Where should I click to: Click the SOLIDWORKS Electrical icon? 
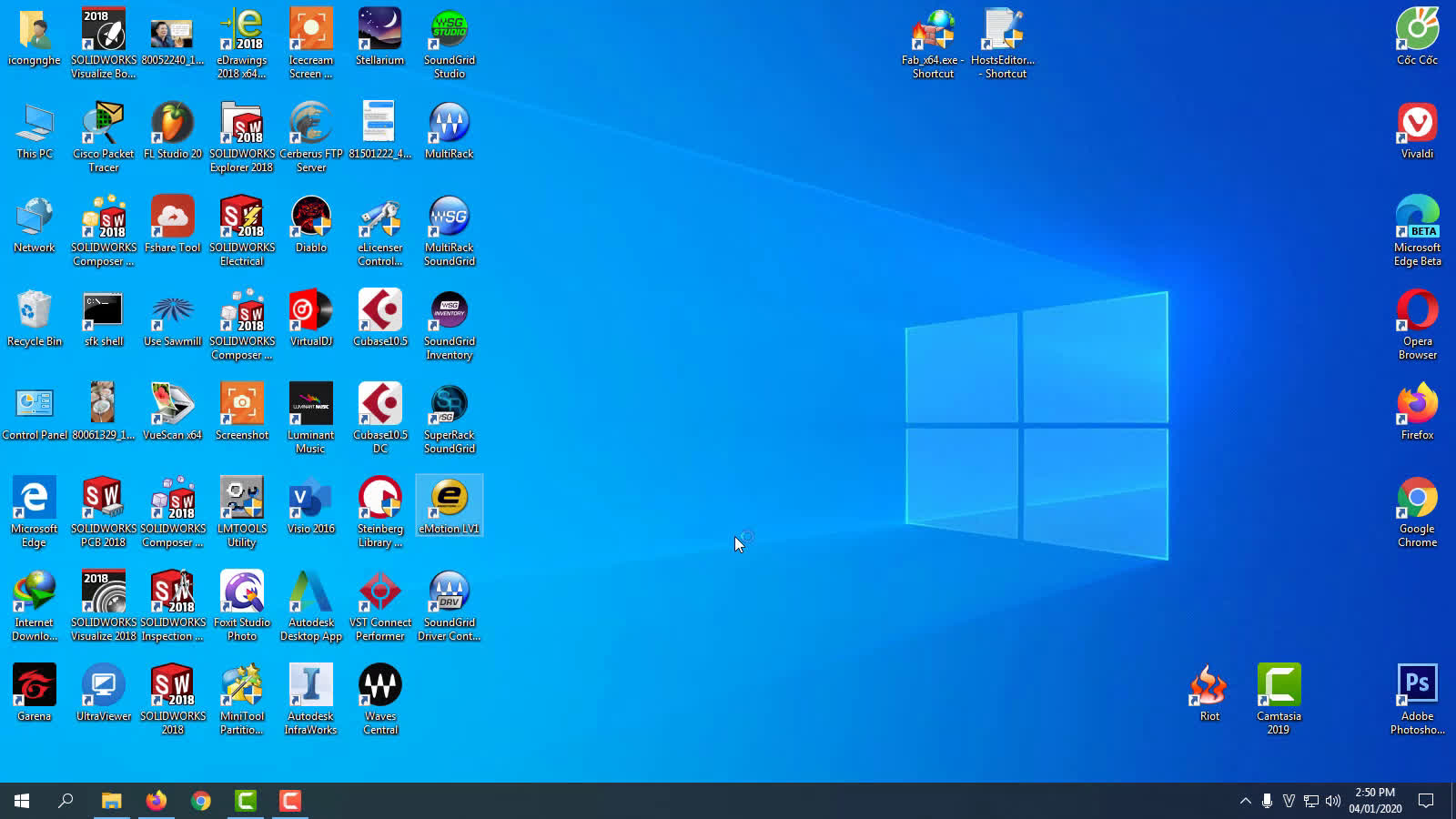[x=242, y=231]
